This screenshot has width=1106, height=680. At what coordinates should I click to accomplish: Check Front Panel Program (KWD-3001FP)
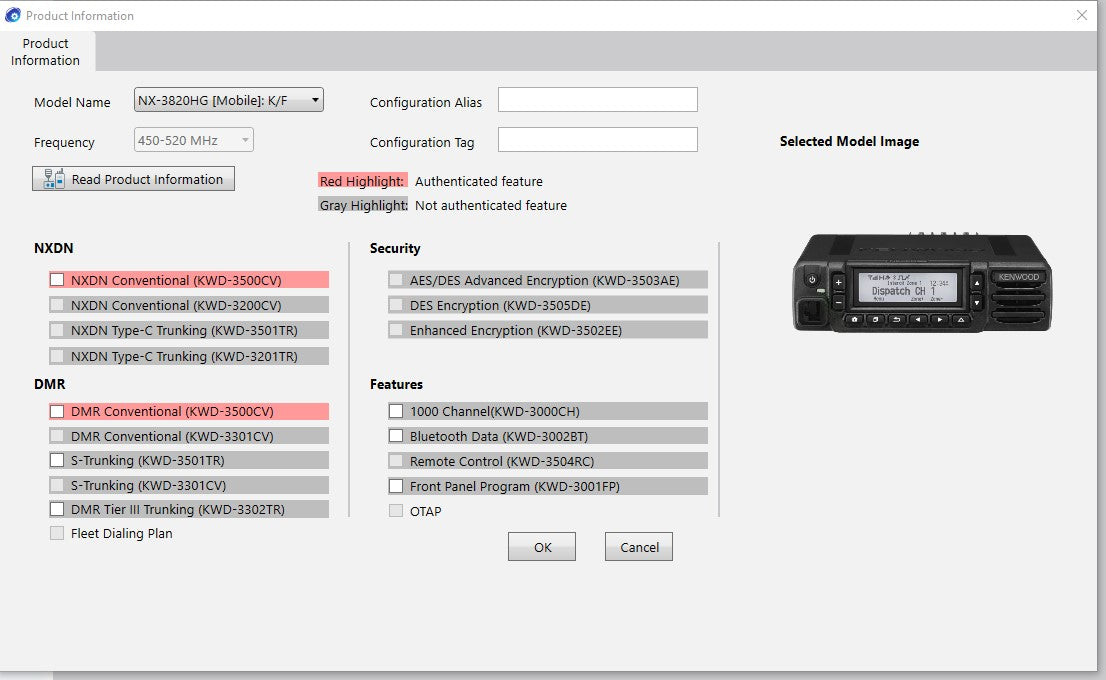tap(396, 486)
